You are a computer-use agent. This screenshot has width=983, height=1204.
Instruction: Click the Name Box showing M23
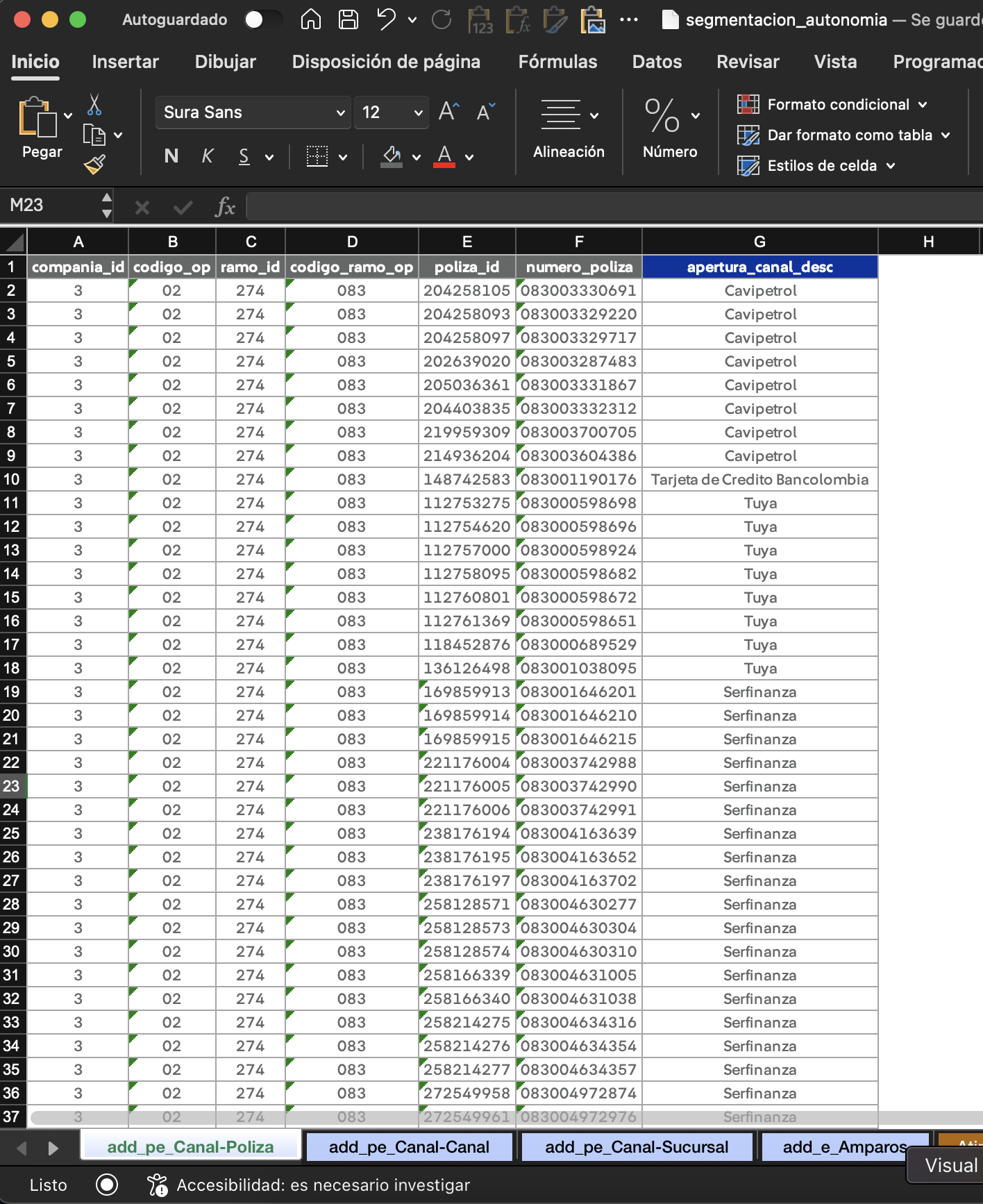pos(50,206)
